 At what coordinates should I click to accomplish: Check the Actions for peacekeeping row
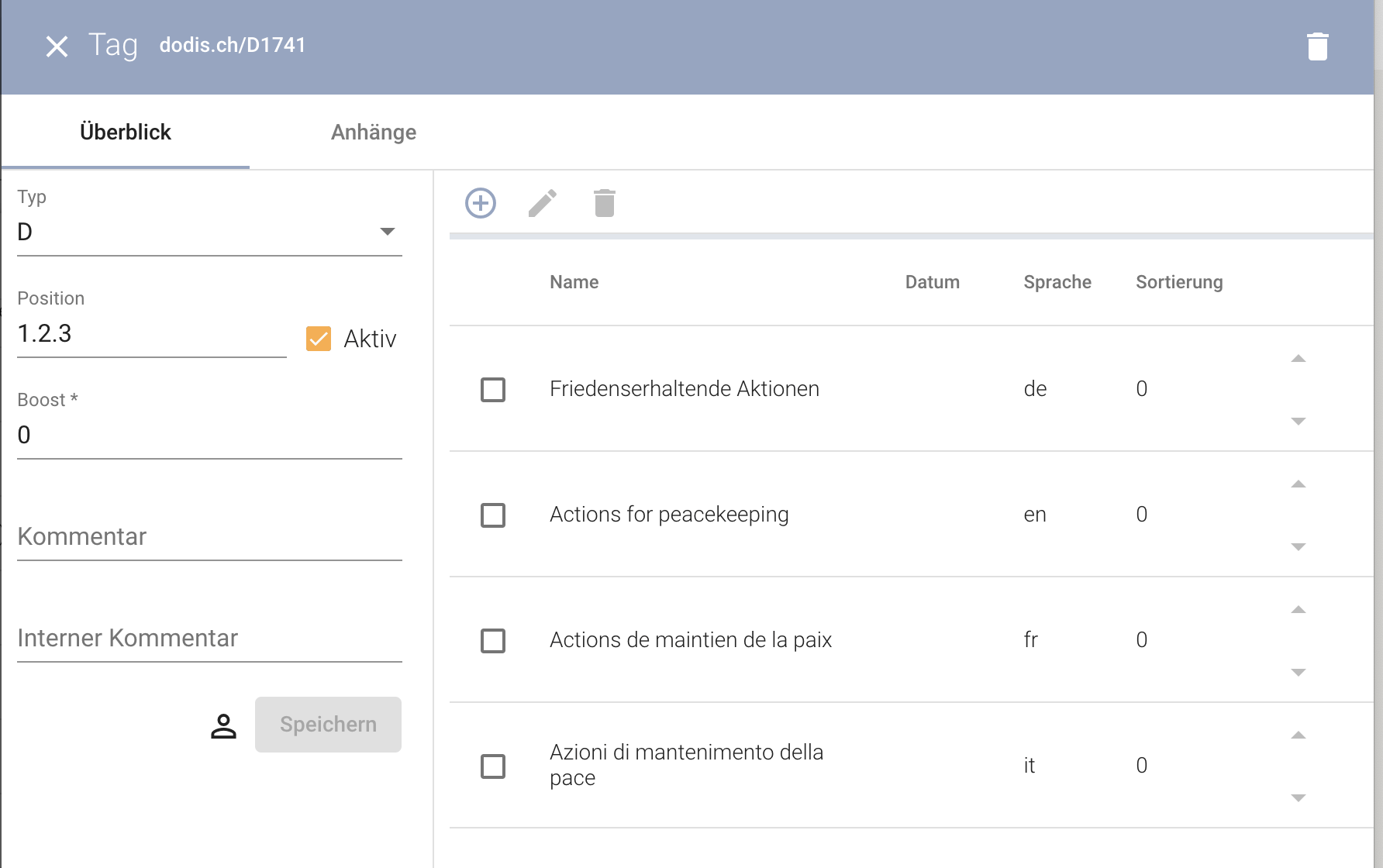coord(493,515)
